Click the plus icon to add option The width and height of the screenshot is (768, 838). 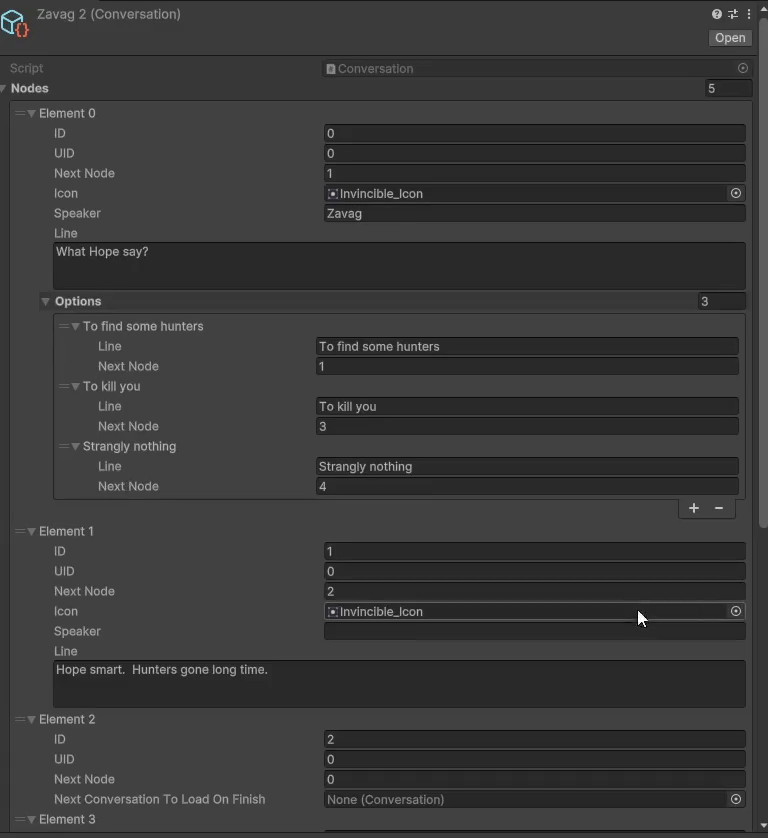(694, 508)
